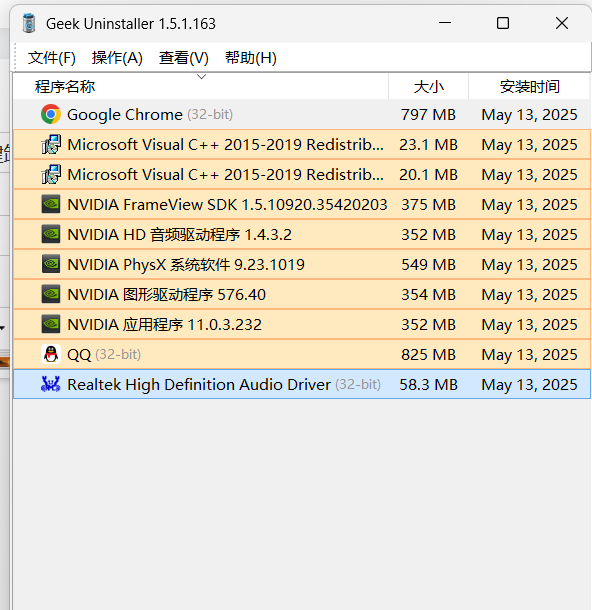The width and height of the screenshot is (592, 610).
Task: Open the 帮助(H) menu
Action: 250,58
